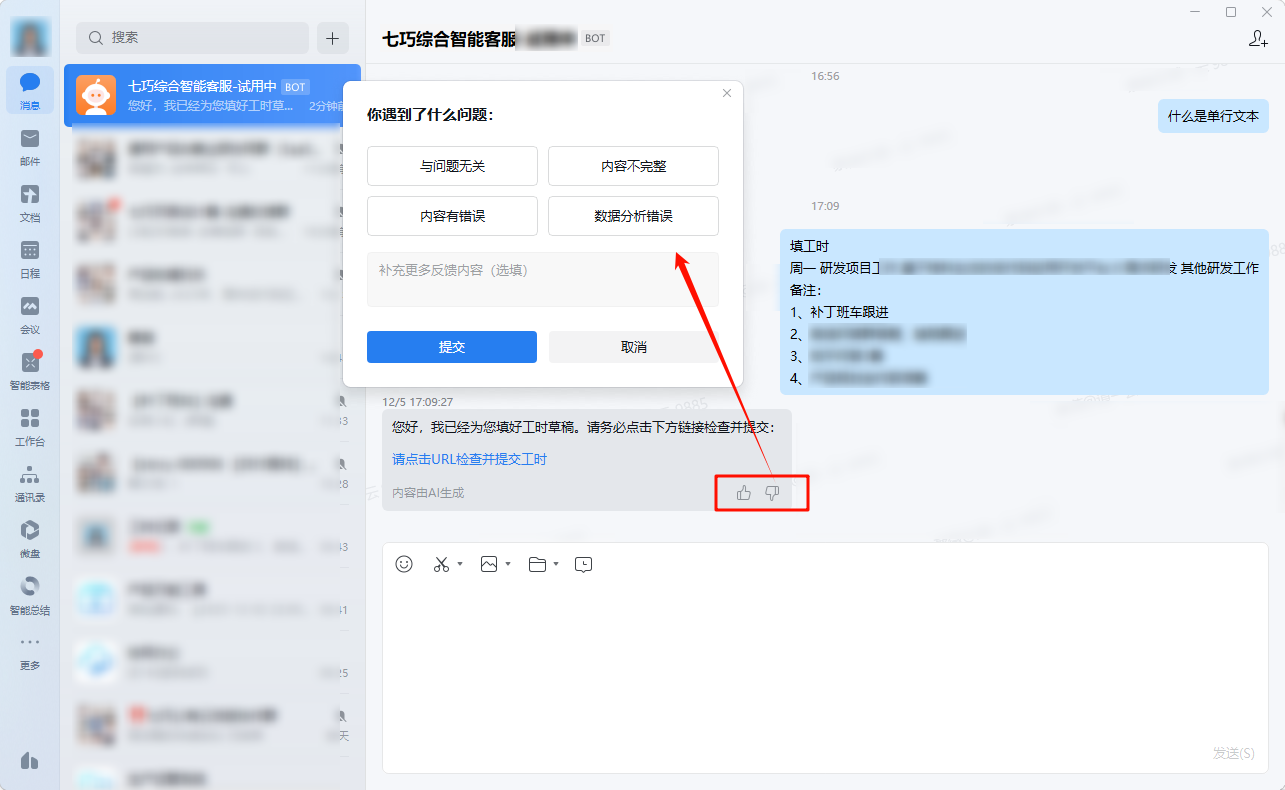1285x790 pixels.
Task: Expand the screenshot scissors dropdown arrow
Action: click(x=460, y=564)
